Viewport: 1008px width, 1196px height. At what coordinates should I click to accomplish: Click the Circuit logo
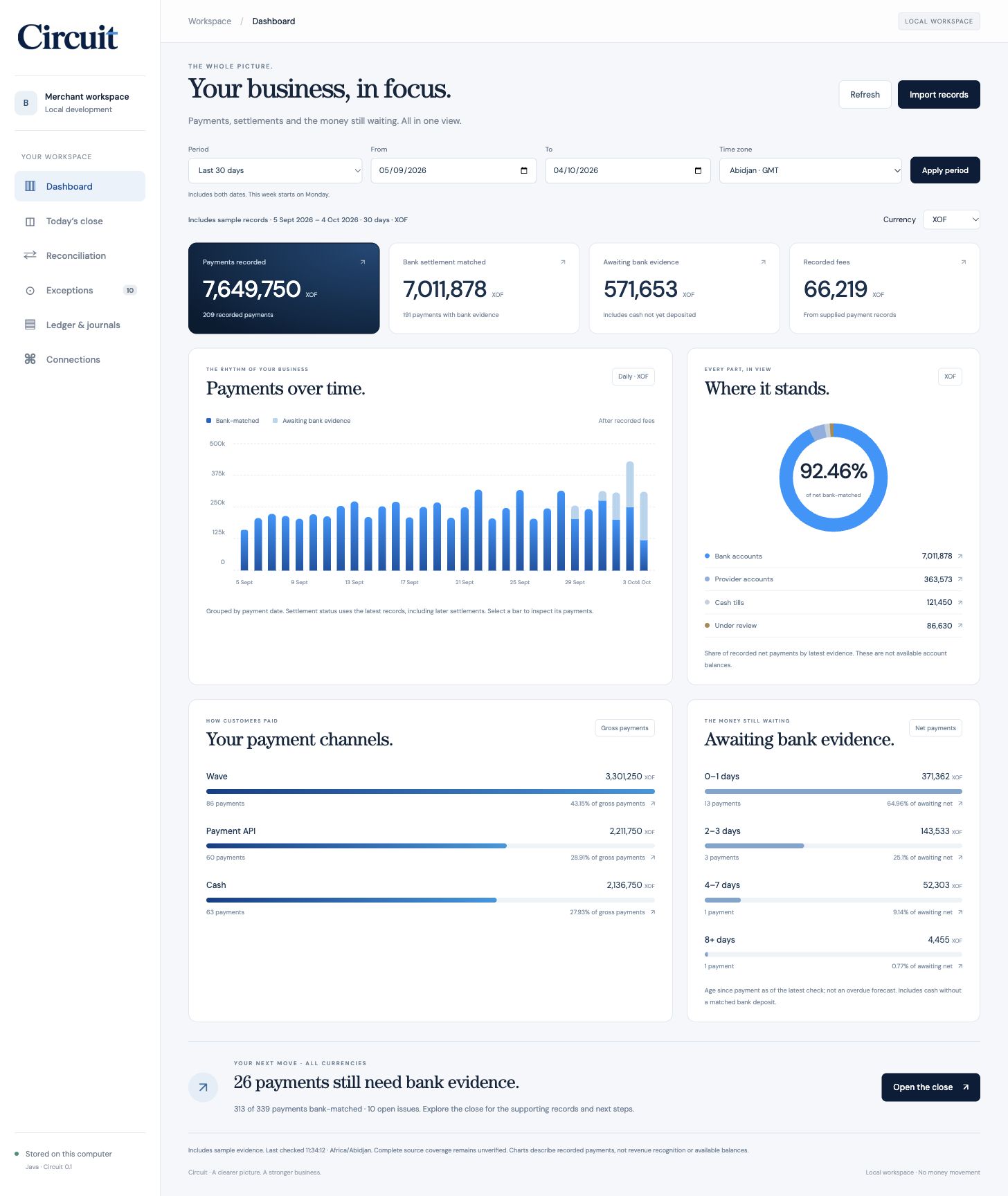(68, 37)
